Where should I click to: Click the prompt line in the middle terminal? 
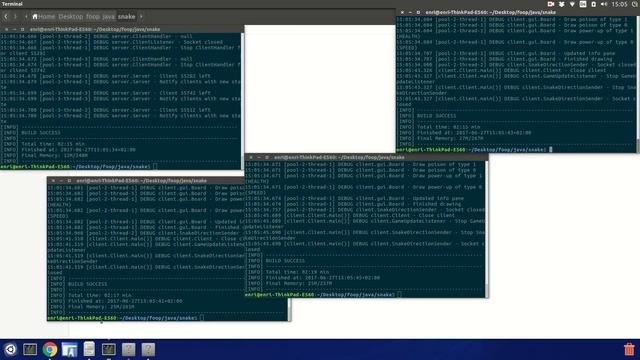323,294
